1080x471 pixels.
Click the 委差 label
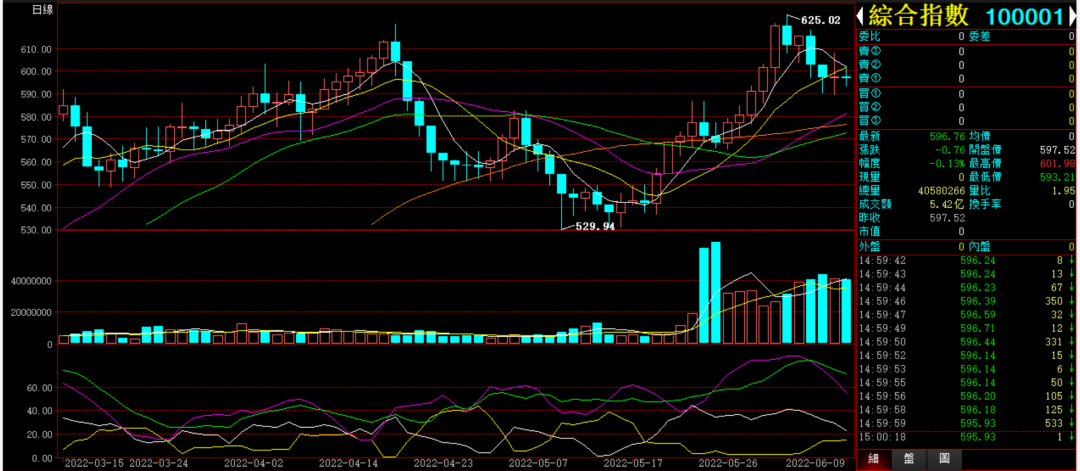[979, 36]
